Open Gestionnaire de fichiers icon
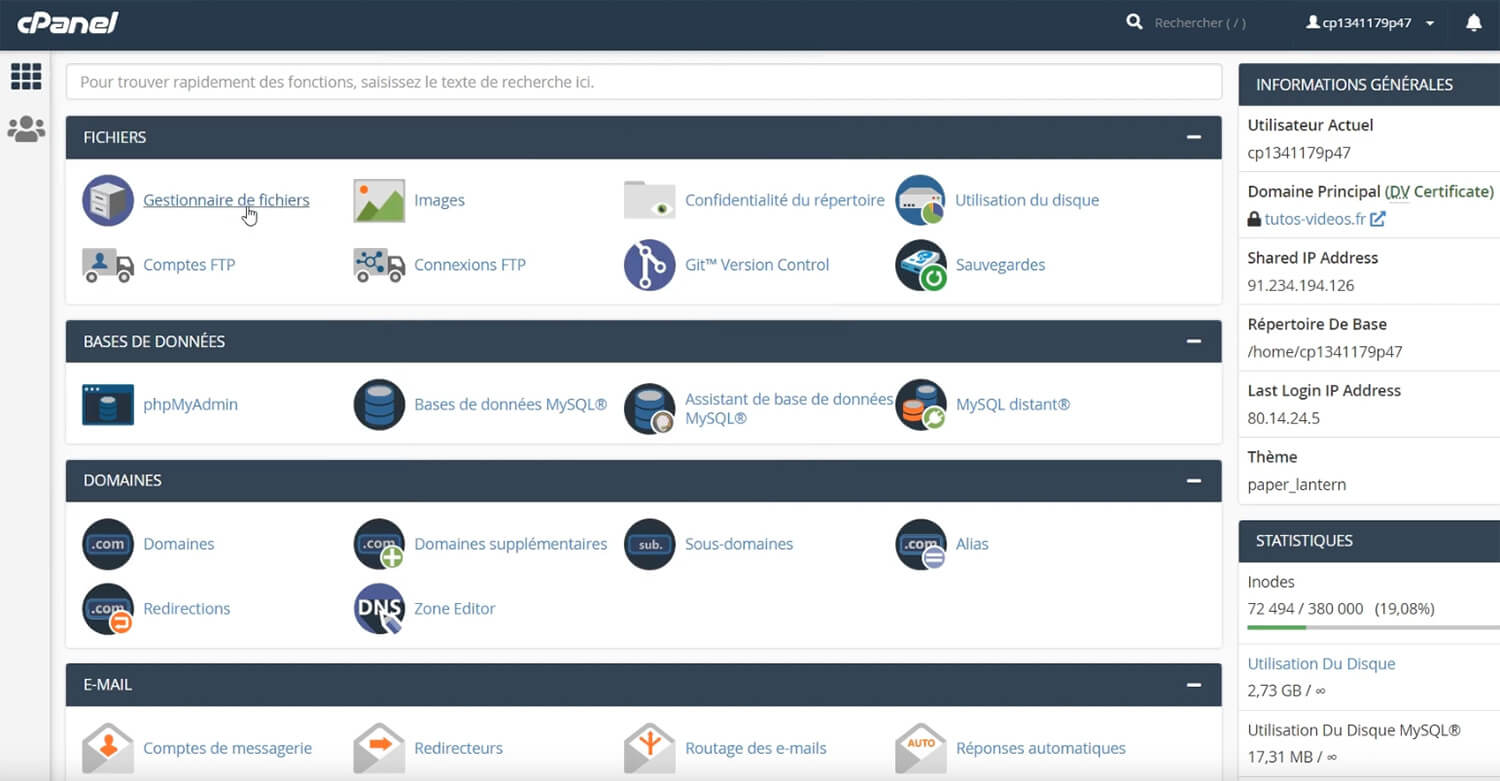Viewport: 1500px width, 781px height. pyautogui.click(x=108, y=200)
